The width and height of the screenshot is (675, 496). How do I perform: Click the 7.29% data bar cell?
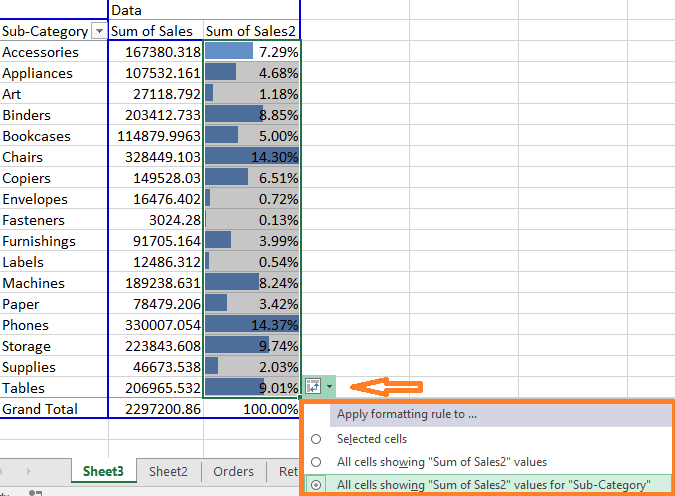pos(252,52)
